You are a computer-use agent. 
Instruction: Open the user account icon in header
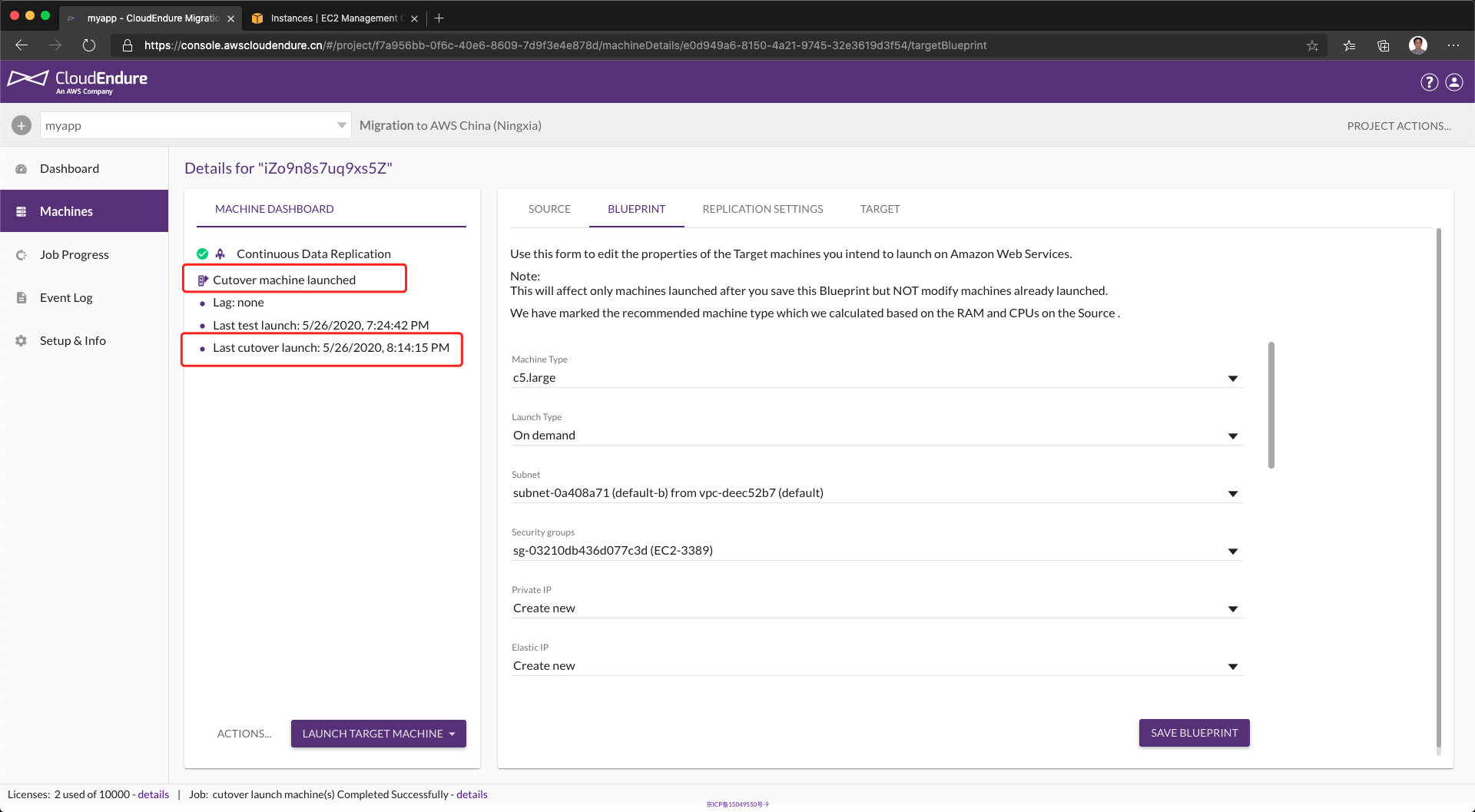coord(1454,82)
